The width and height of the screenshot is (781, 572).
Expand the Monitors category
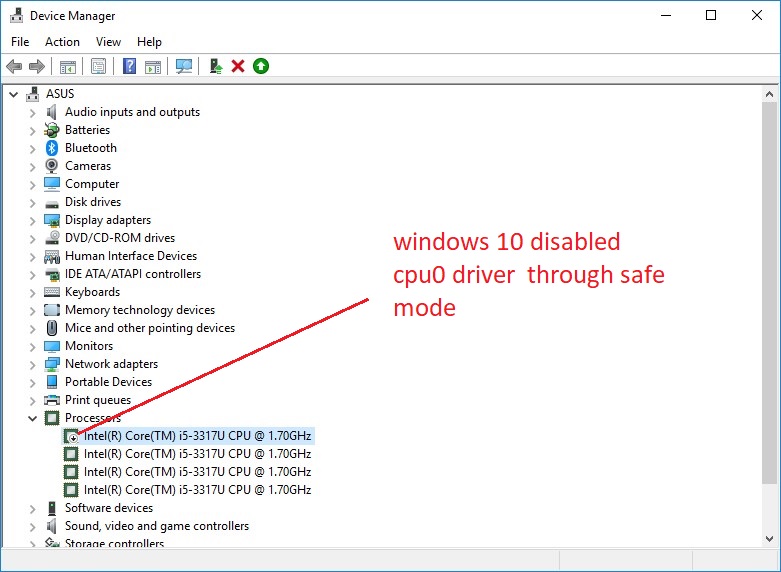32,347
